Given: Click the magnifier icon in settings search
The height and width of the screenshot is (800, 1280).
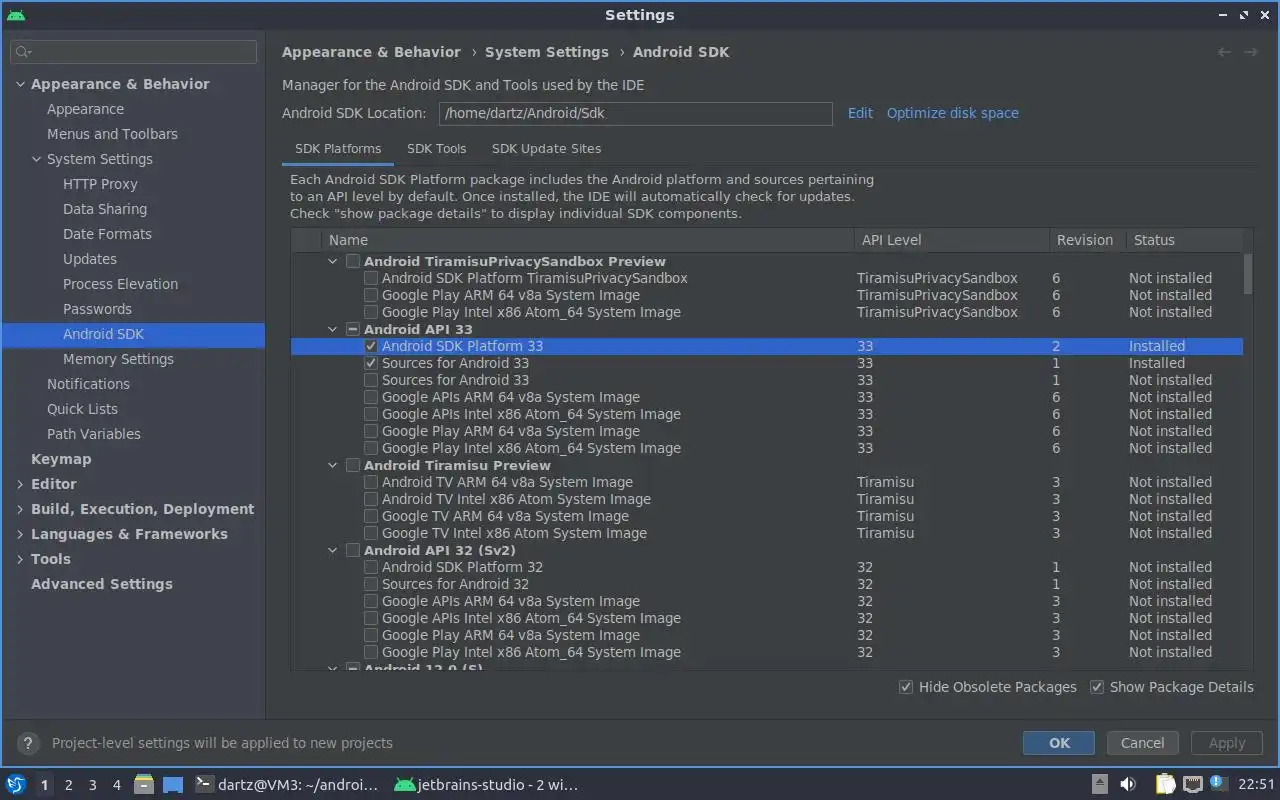Looking at the screenshot, I should [23, 52].
